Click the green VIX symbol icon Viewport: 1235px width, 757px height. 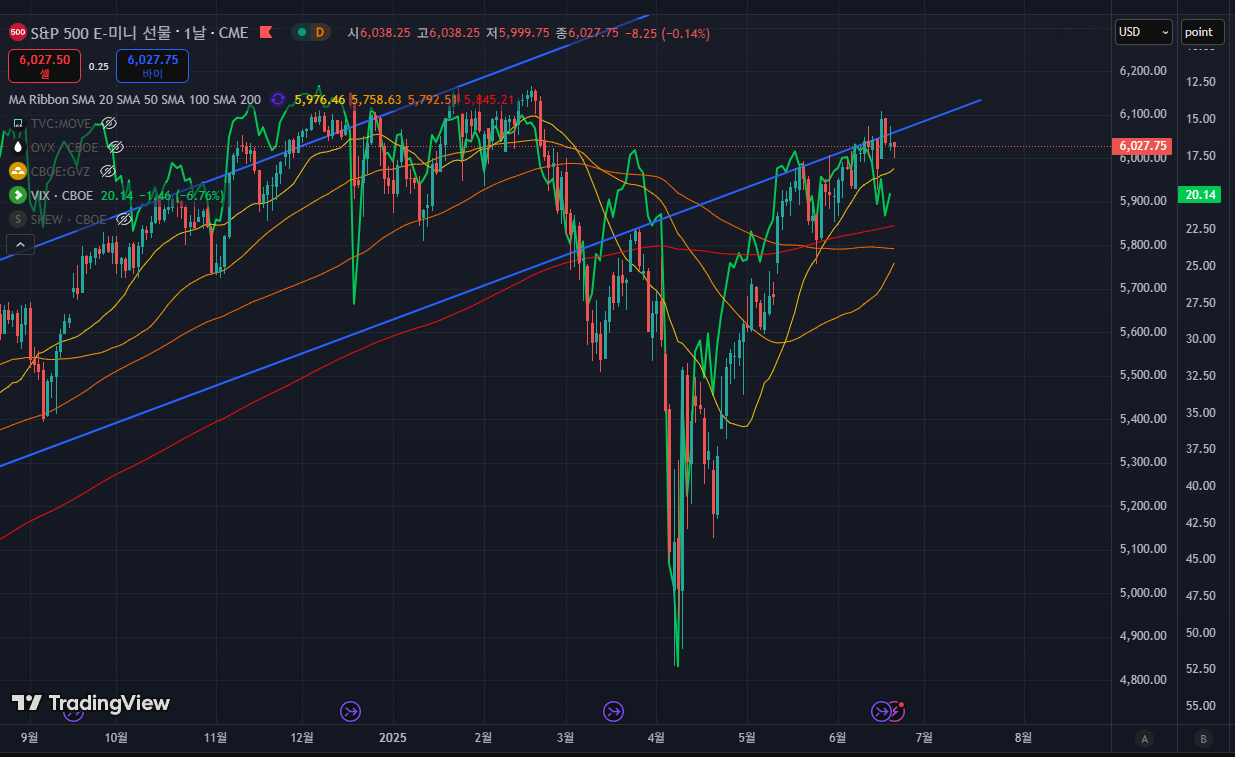17,195
